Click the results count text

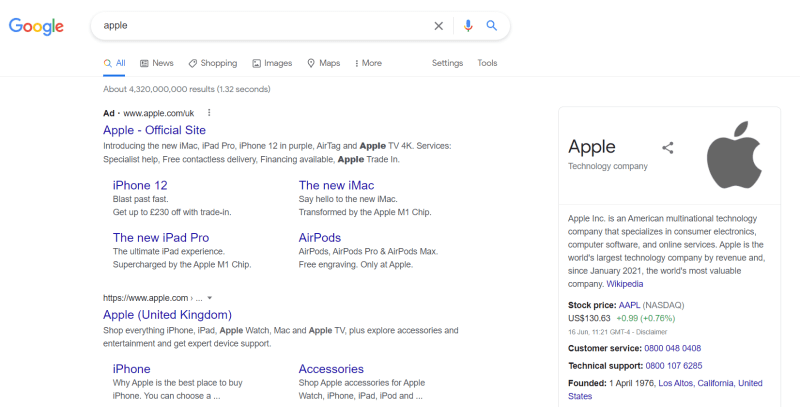pyautogui.click(x=187, y=89)
